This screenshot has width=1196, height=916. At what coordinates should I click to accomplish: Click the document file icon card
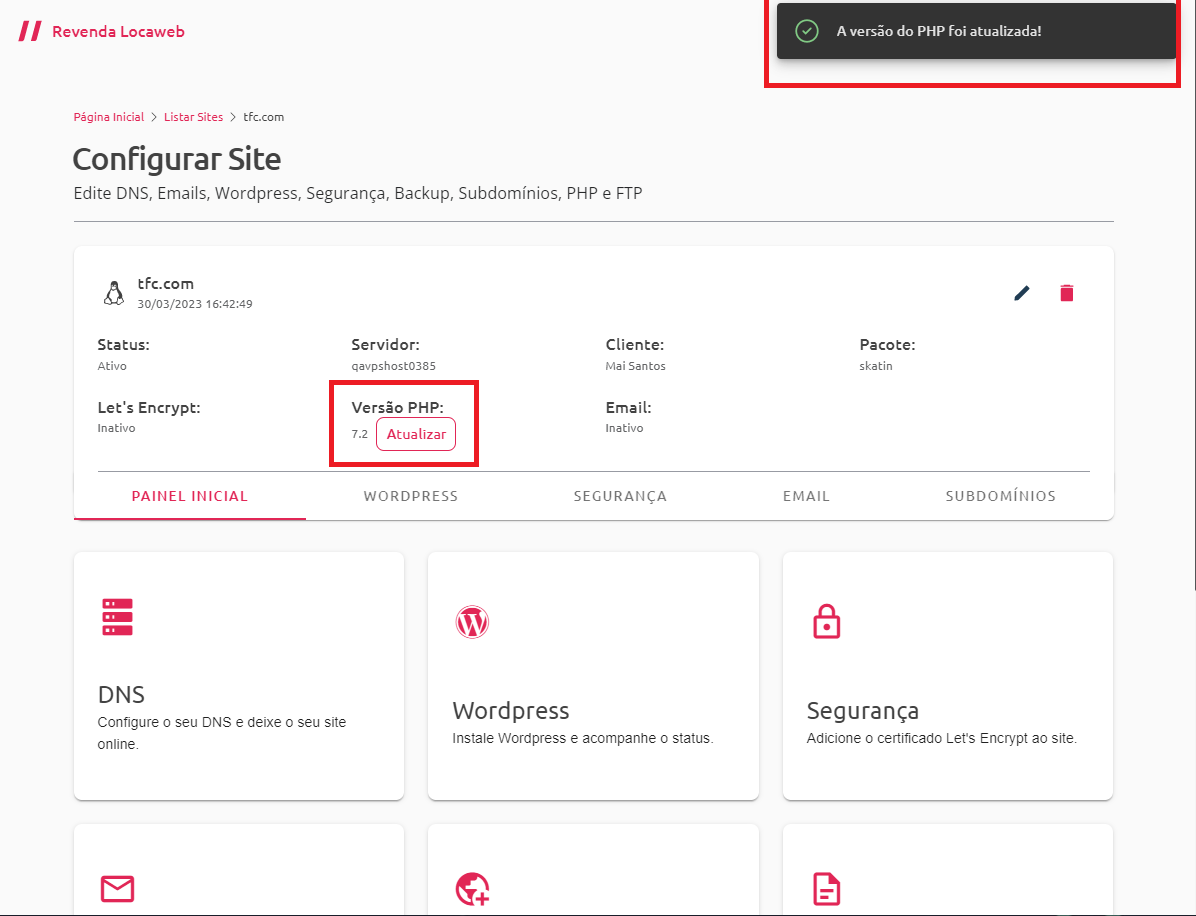coord(827,889)
